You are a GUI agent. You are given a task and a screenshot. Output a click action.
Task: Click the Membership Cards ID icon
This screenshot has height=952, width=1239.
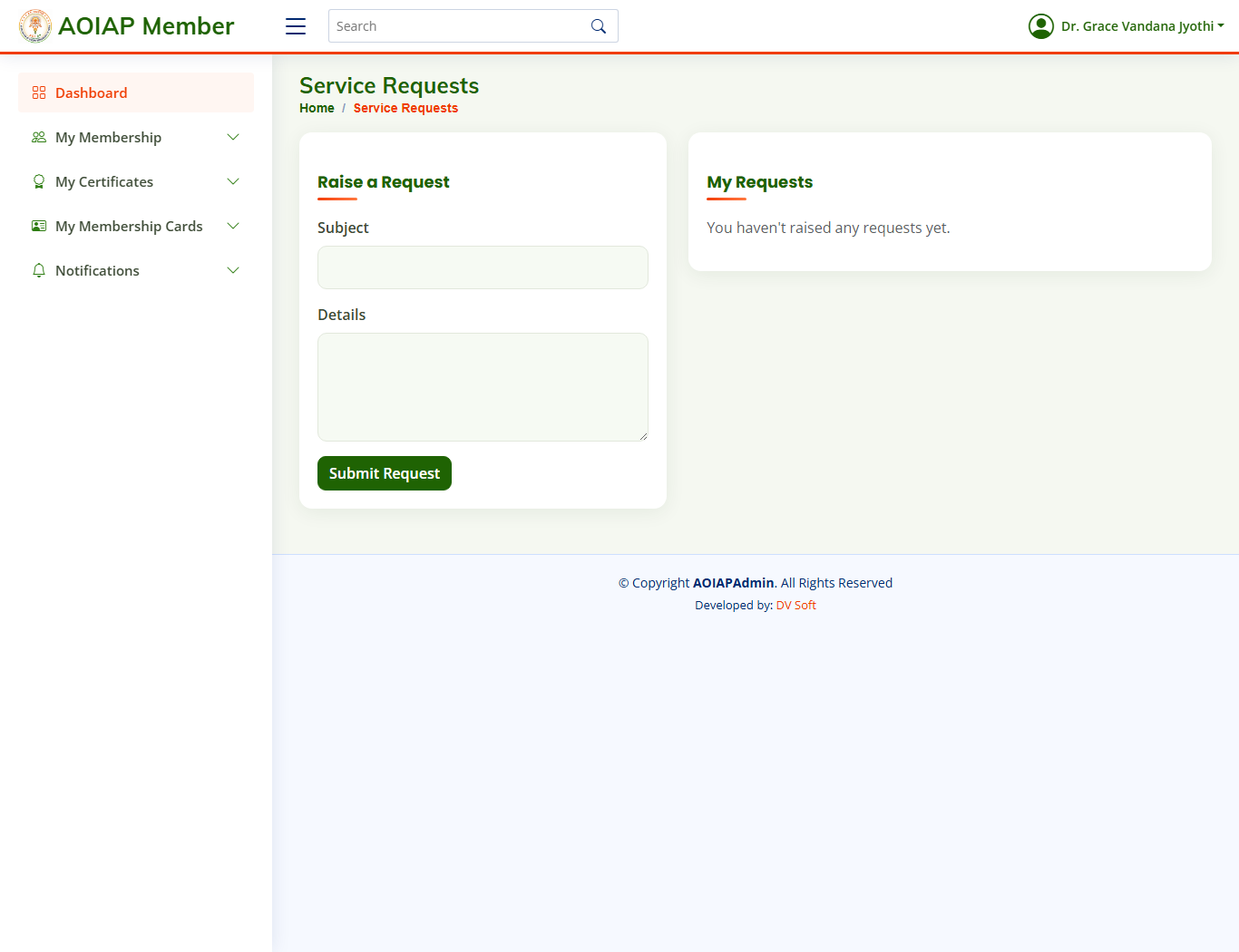(x=39, y=226)
